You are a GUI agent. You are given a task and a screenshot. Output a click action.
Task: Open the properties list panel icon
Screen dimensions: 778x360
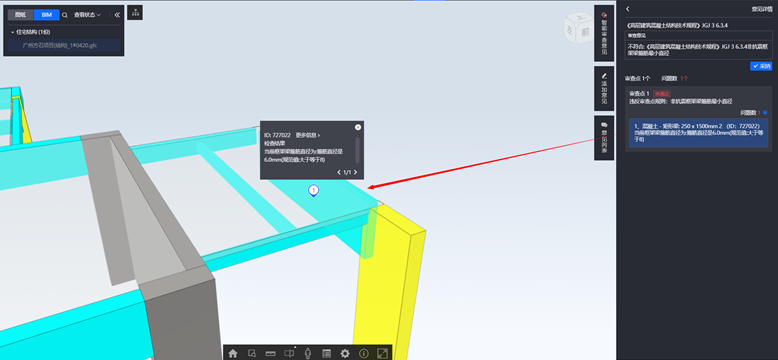(326, 353)
